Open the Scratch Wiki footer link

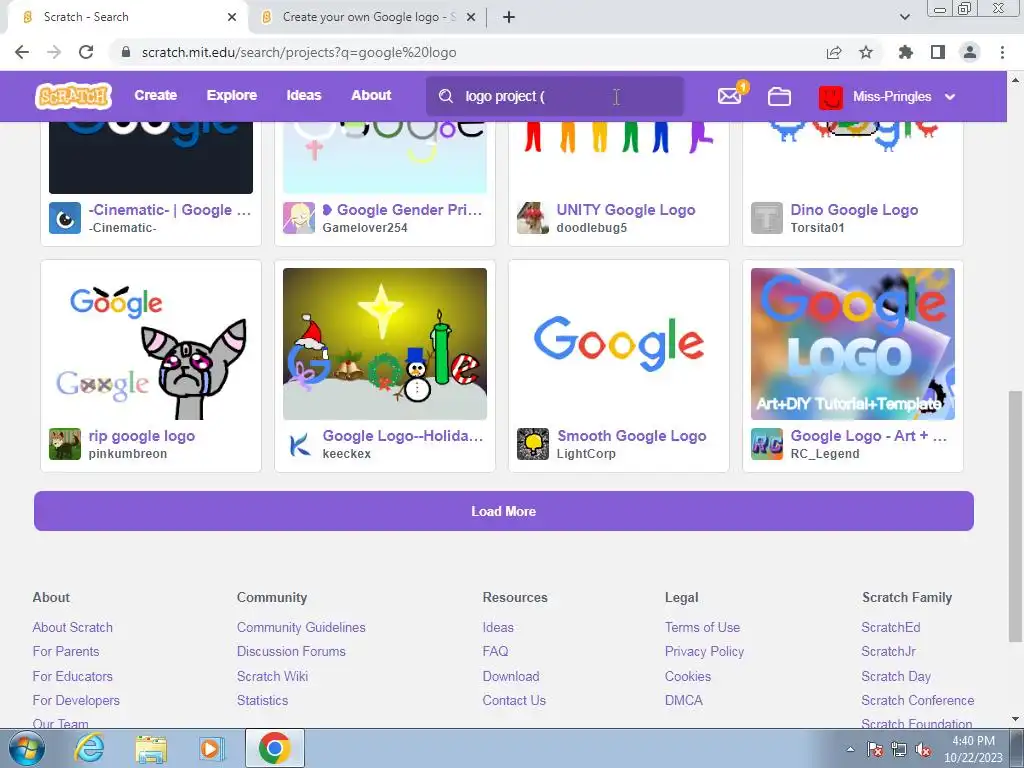pos(272,676)
